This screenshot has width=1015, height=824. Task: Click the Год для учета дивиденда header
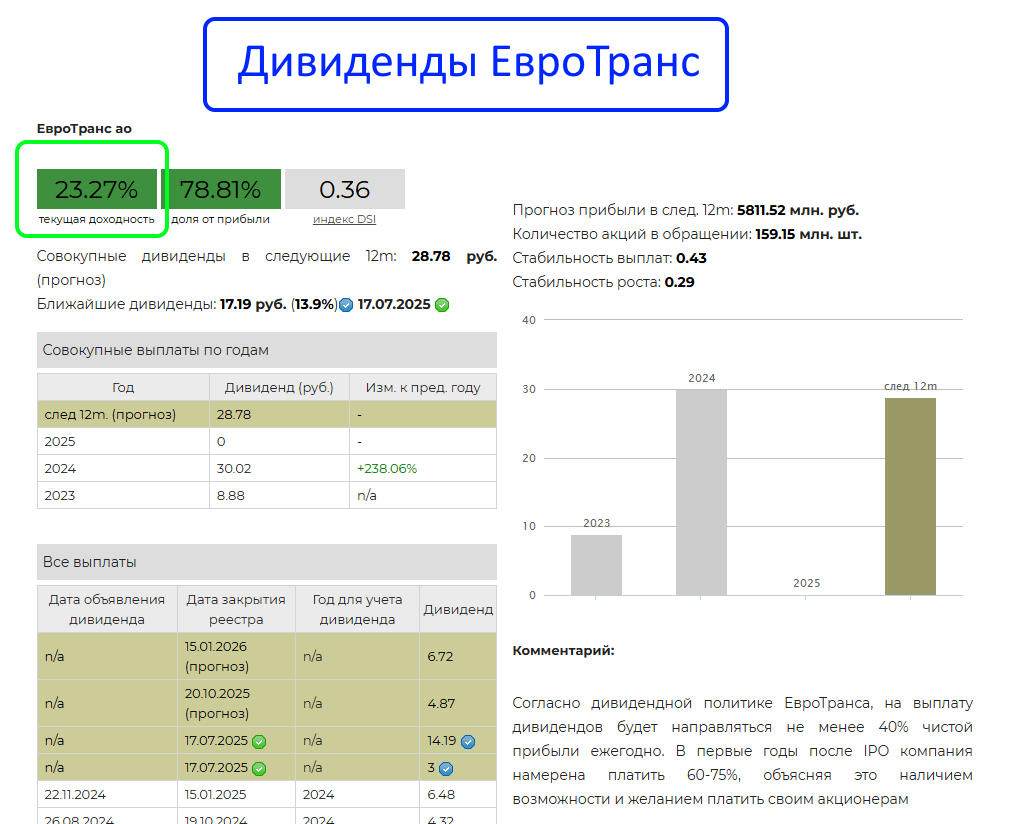pyautogui.click(x=357, y=609)
